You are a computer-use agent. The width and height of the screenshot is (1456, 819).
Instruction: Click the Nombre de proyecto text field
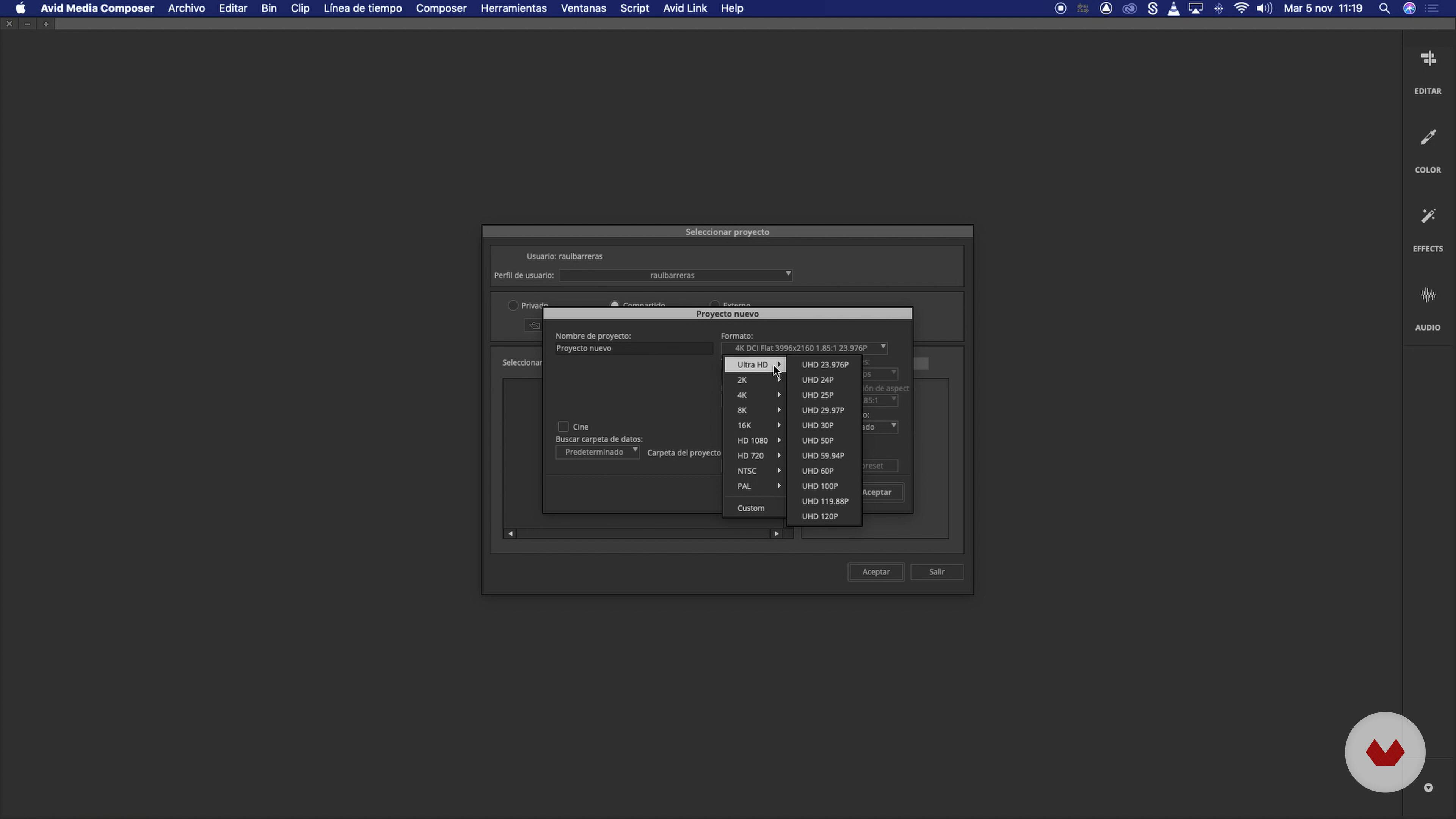[x=634, y=348]
